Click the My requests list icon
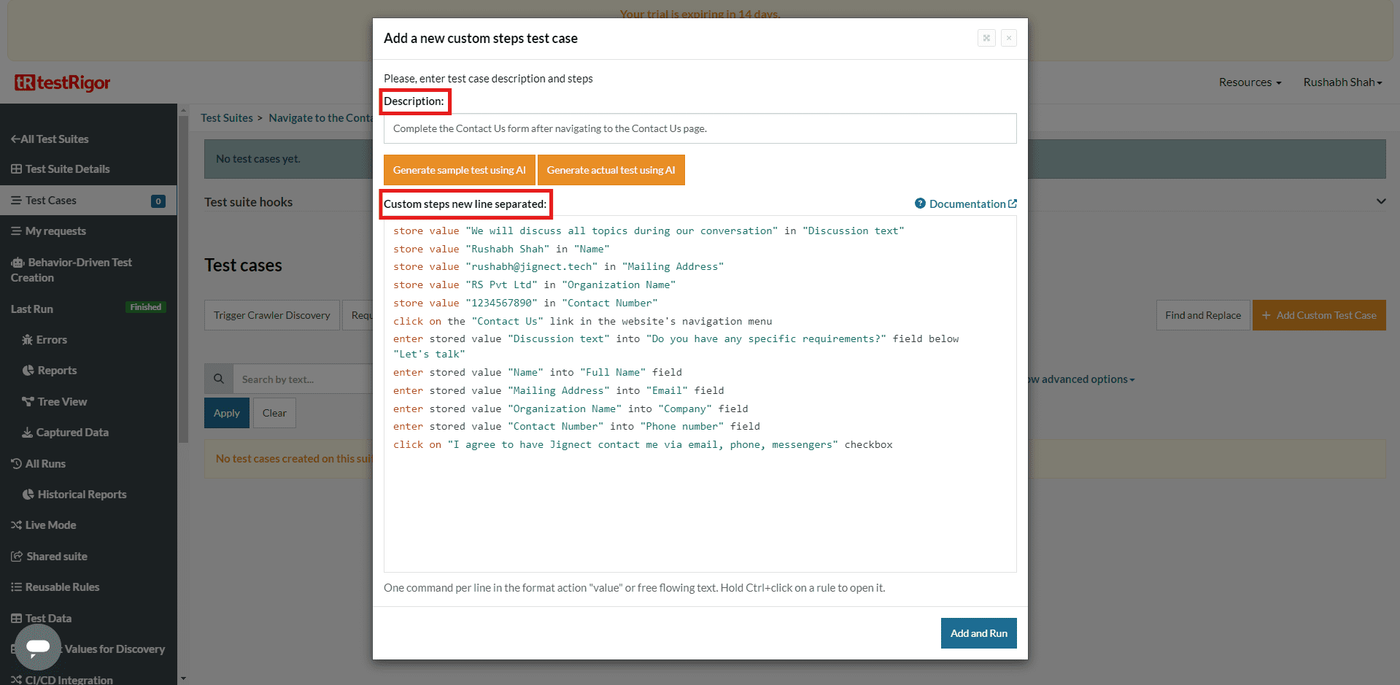Screen dimensions: 1400x685 [x=16, y=231]
